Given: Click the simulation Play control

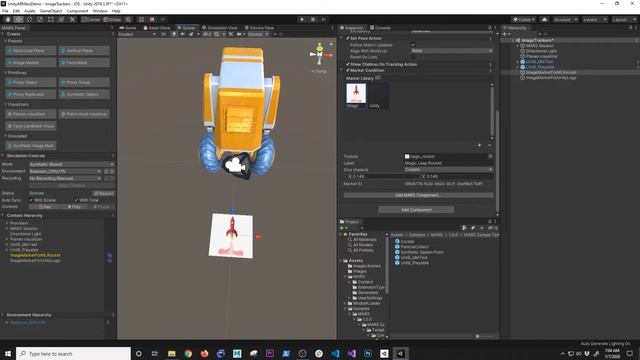Looking at the screenshot, I should 74,207.
